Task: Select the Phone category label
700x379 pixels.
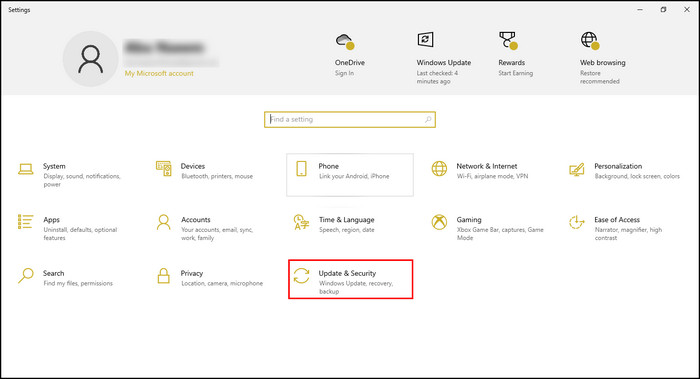Action: [x=329, y=166]
